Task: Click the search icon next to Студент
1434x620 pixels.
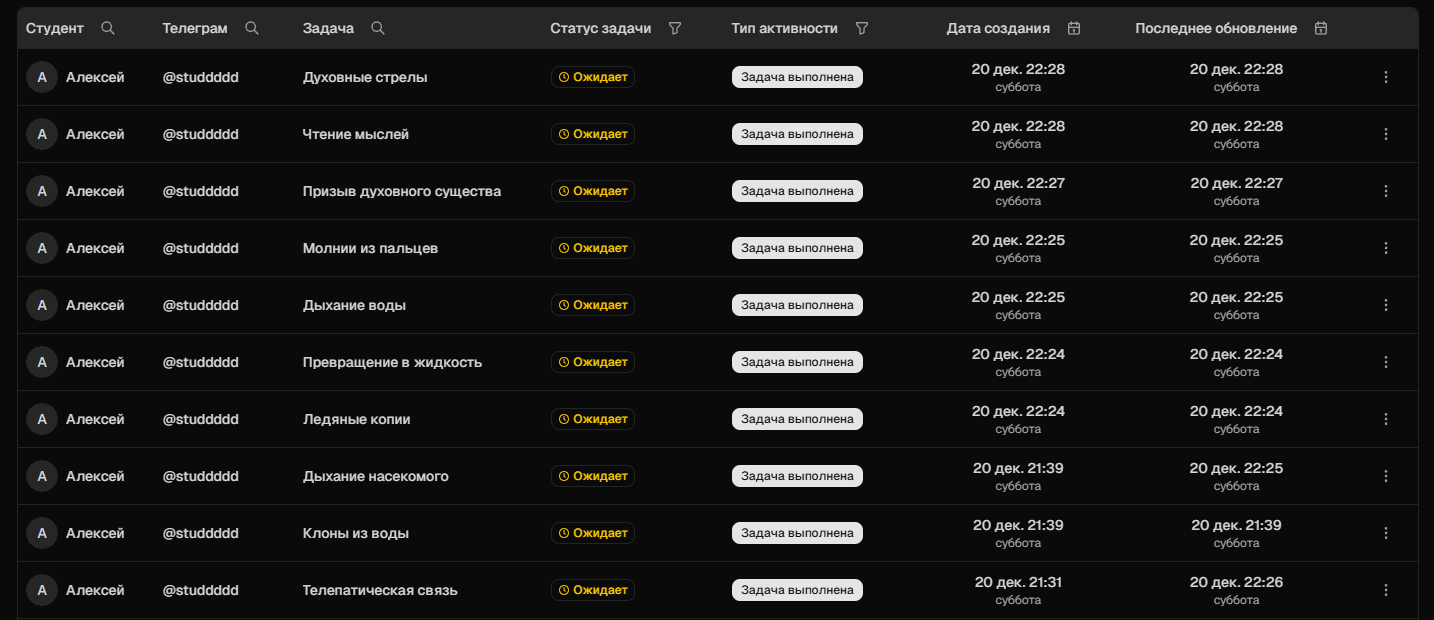Action: (x=108, y=29)
